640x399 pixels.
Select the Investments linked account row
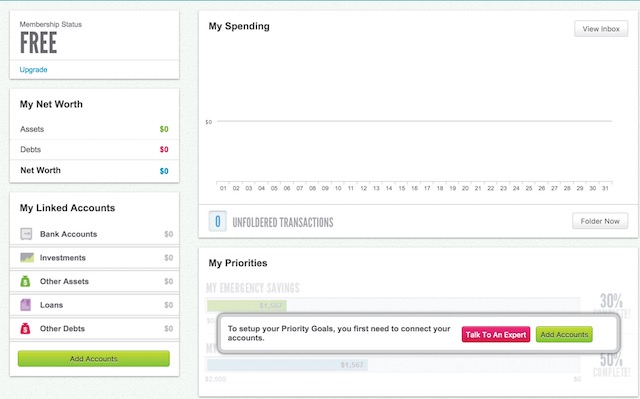94,258
